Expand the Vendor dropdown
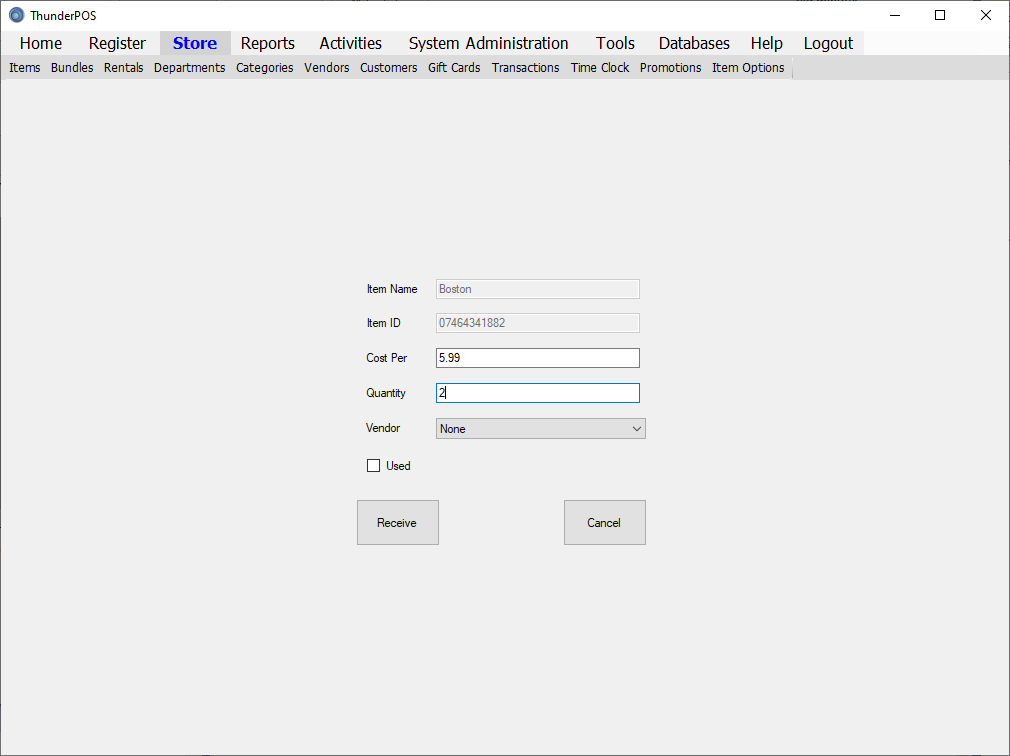 pos(540,429)
